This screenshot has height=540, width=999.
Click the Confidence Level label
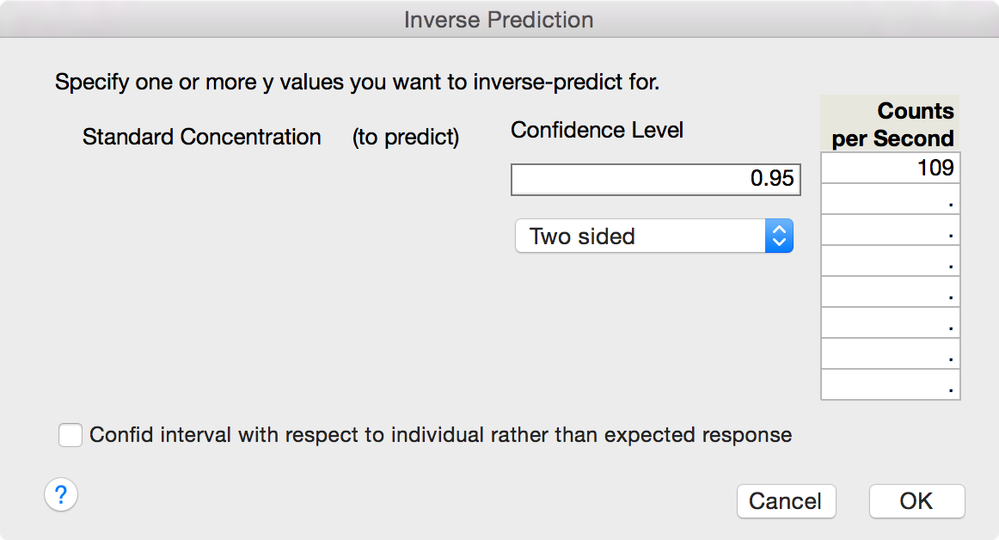click(597, 130)
